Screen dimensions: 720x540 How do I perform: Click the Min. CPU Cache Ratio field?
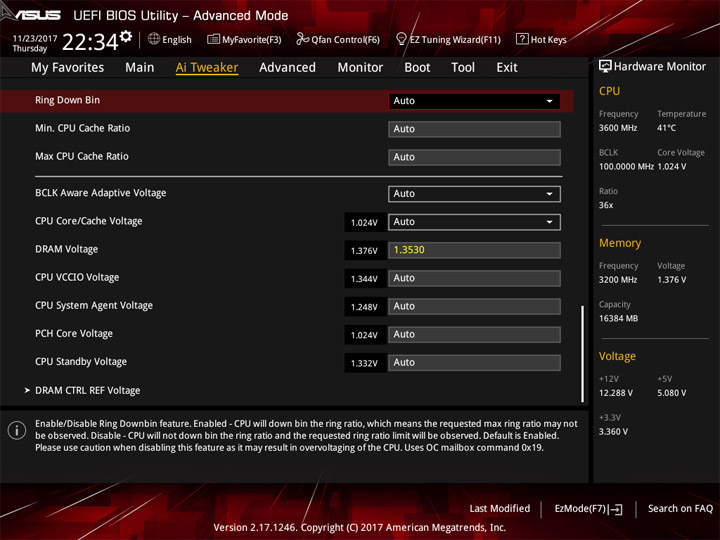click(474, 129)
